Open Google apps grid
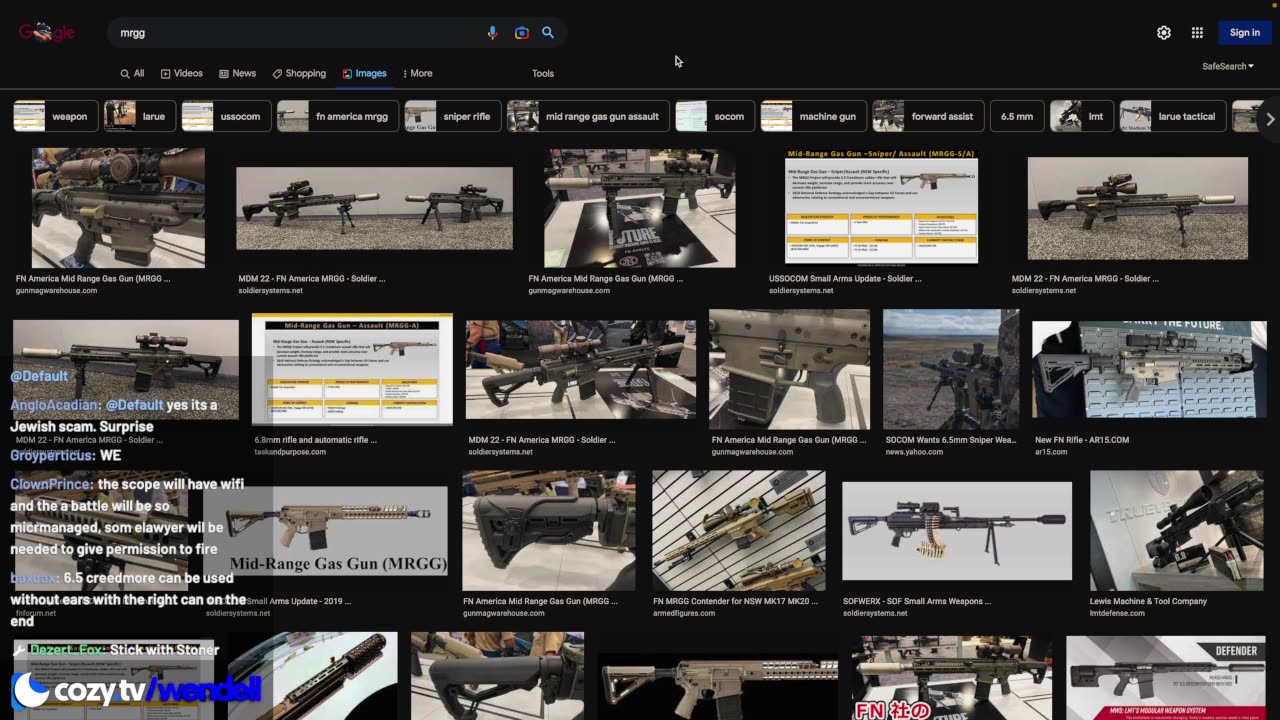The width and height of the screenshot is (1280, 720). click(x=1197, y=33)
